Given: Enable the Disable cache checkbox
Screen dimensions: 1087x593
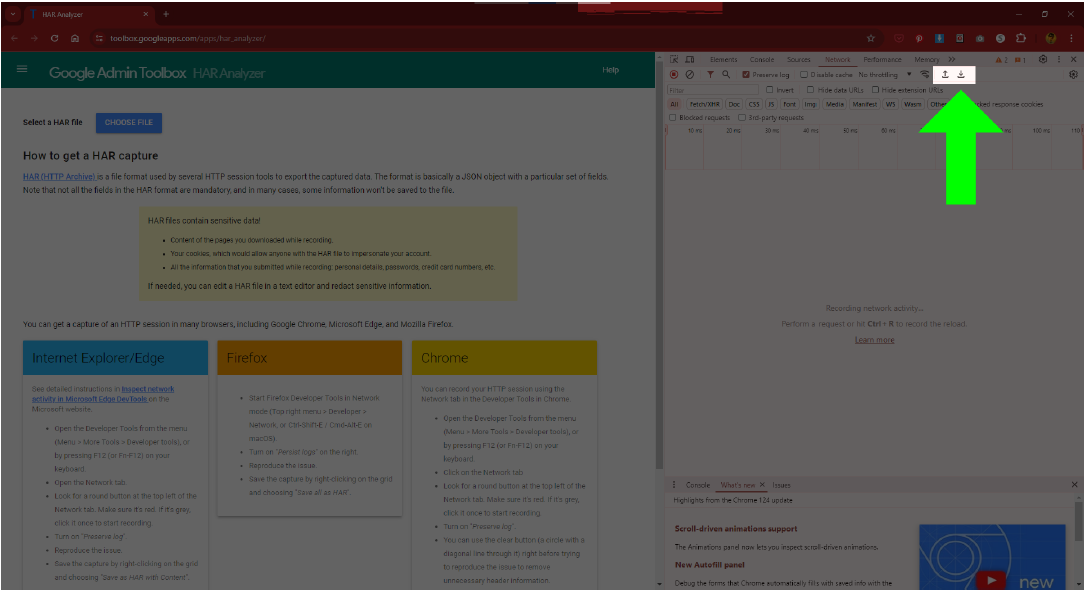Looking at the screenshot, I should [x=804, y=75].
